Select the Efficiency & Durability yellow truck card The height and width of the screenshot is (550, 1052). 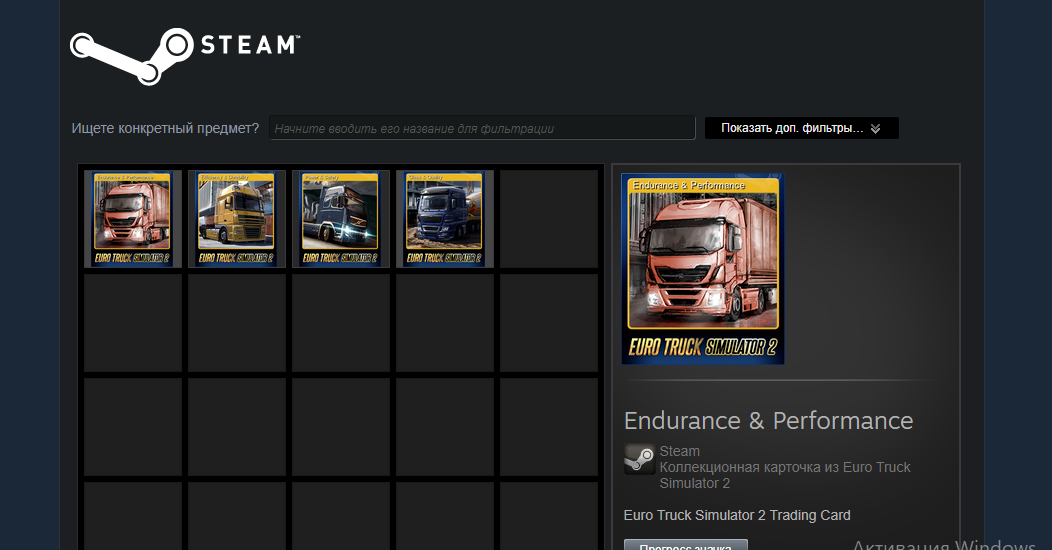click(237, 219)
